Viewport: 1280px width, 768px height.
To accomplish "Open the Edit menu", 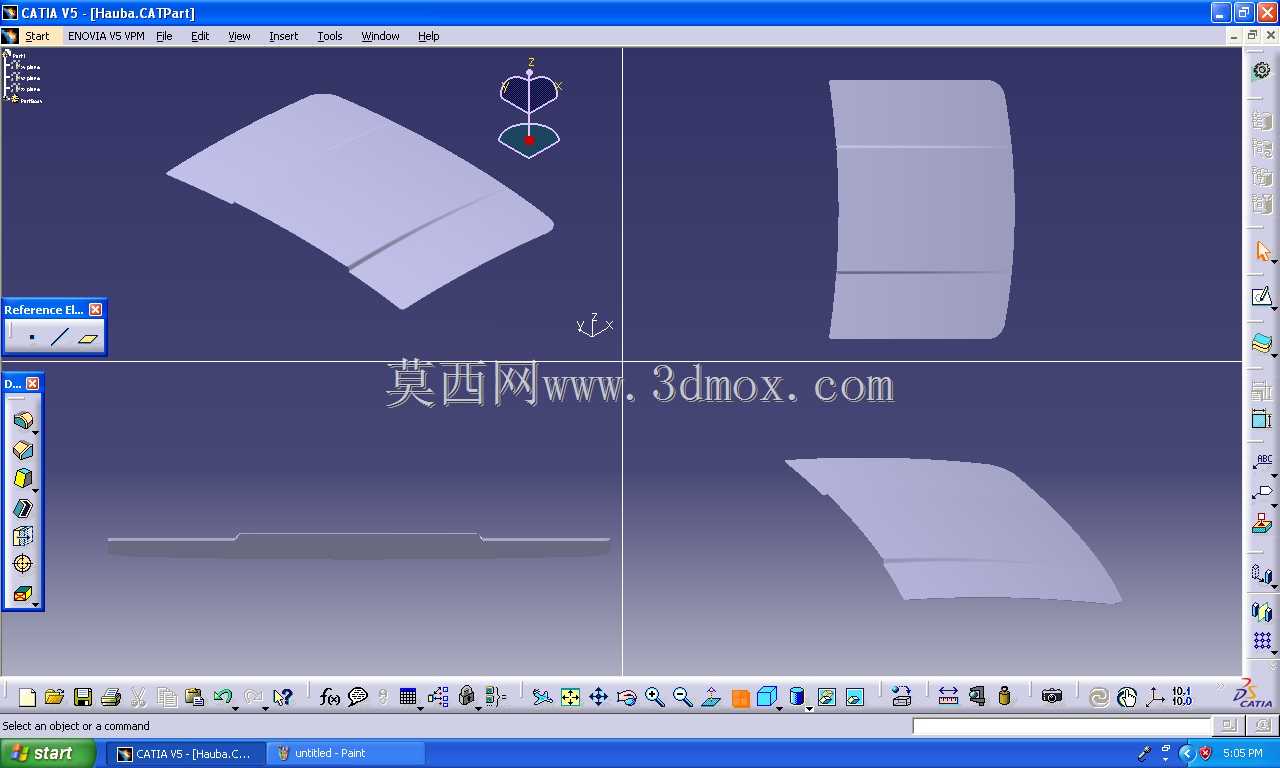I will tap(200, 36).
